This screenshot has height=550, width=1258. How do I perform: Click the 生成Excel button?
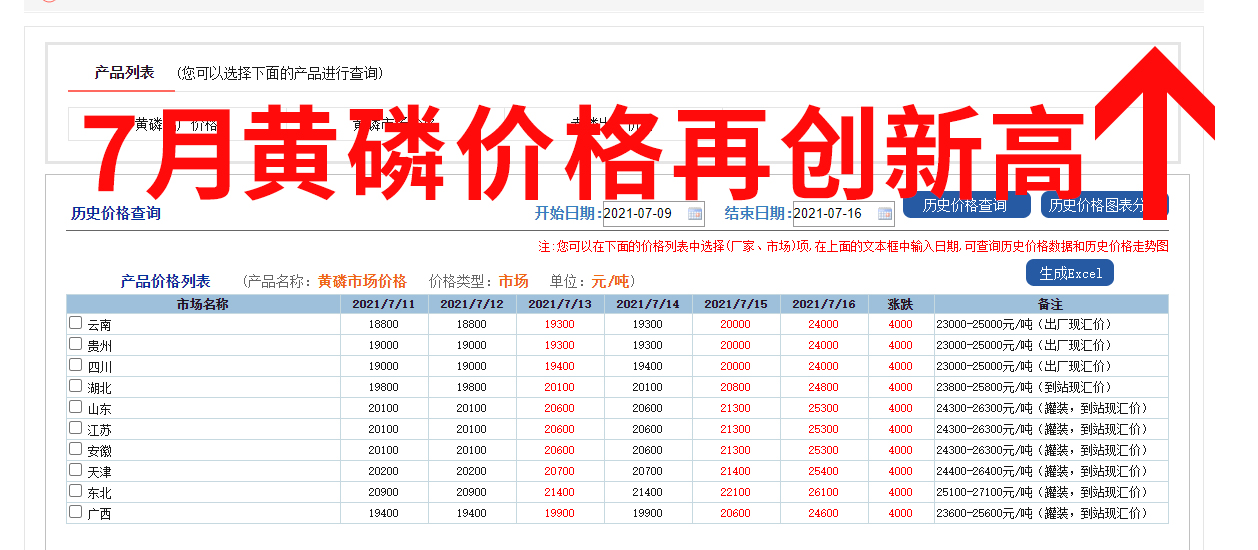(x=1070, y=273)
